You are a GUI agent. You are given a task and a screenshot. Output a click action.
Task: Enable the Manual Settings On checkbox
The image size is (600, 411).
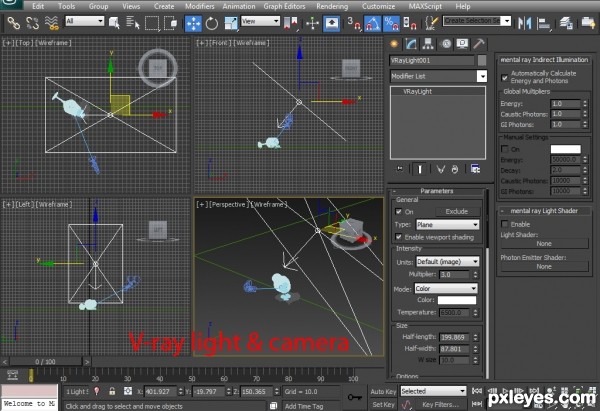click(505, 148)
